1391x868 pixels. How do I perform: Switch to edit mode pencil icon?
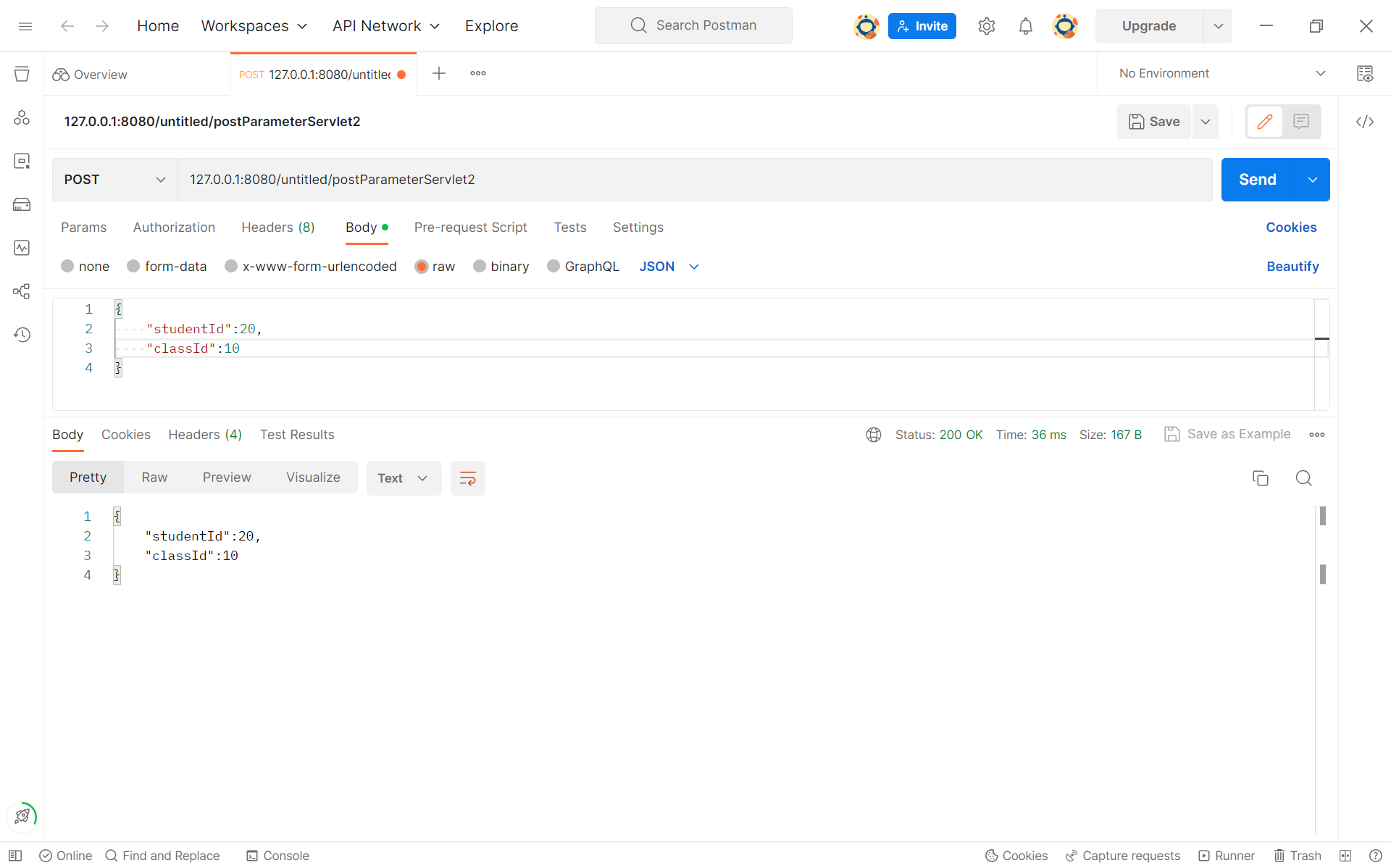click(1264, 122)
